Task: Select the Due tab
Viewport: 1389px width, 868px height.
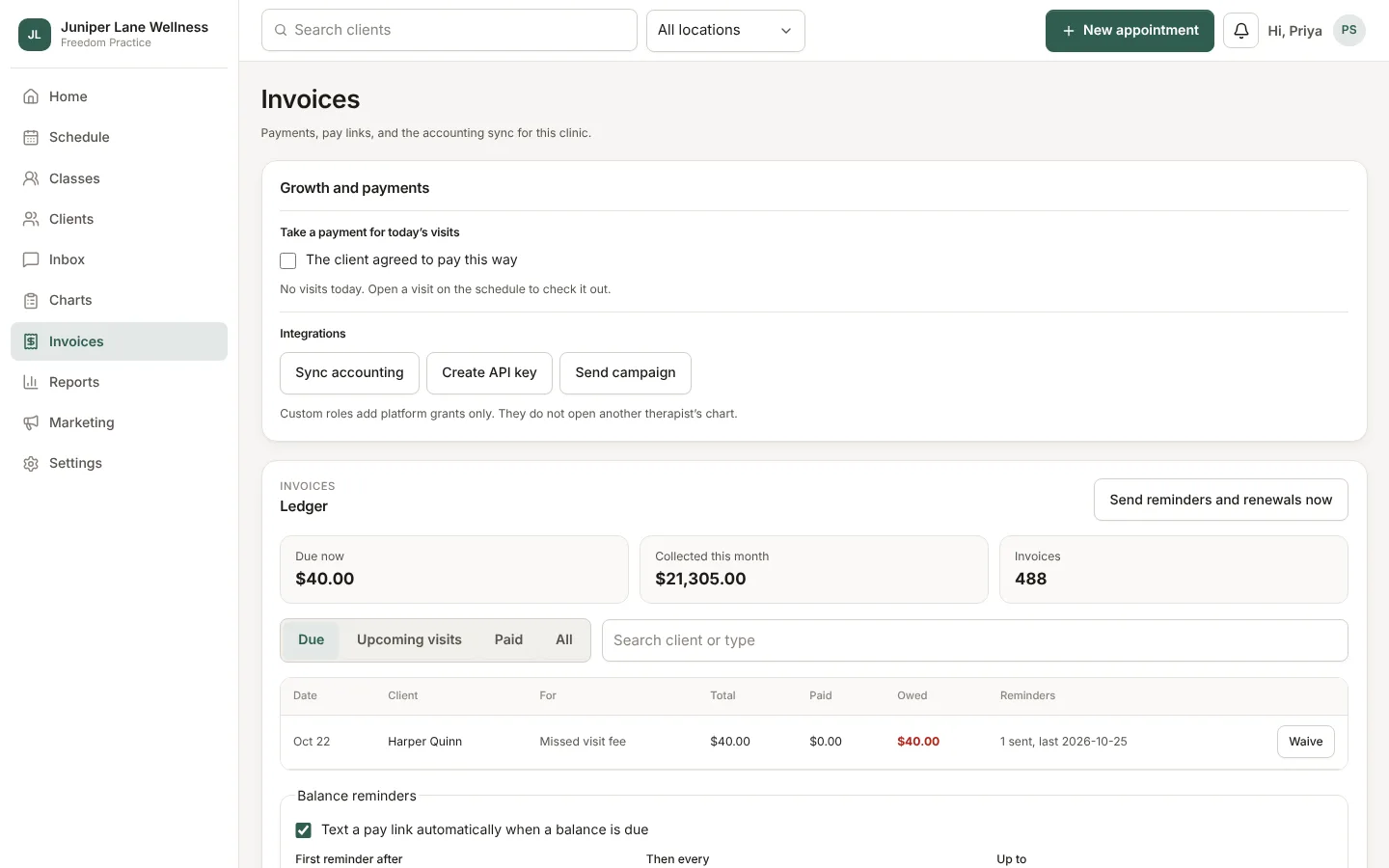Action: (x=311, y=639)
